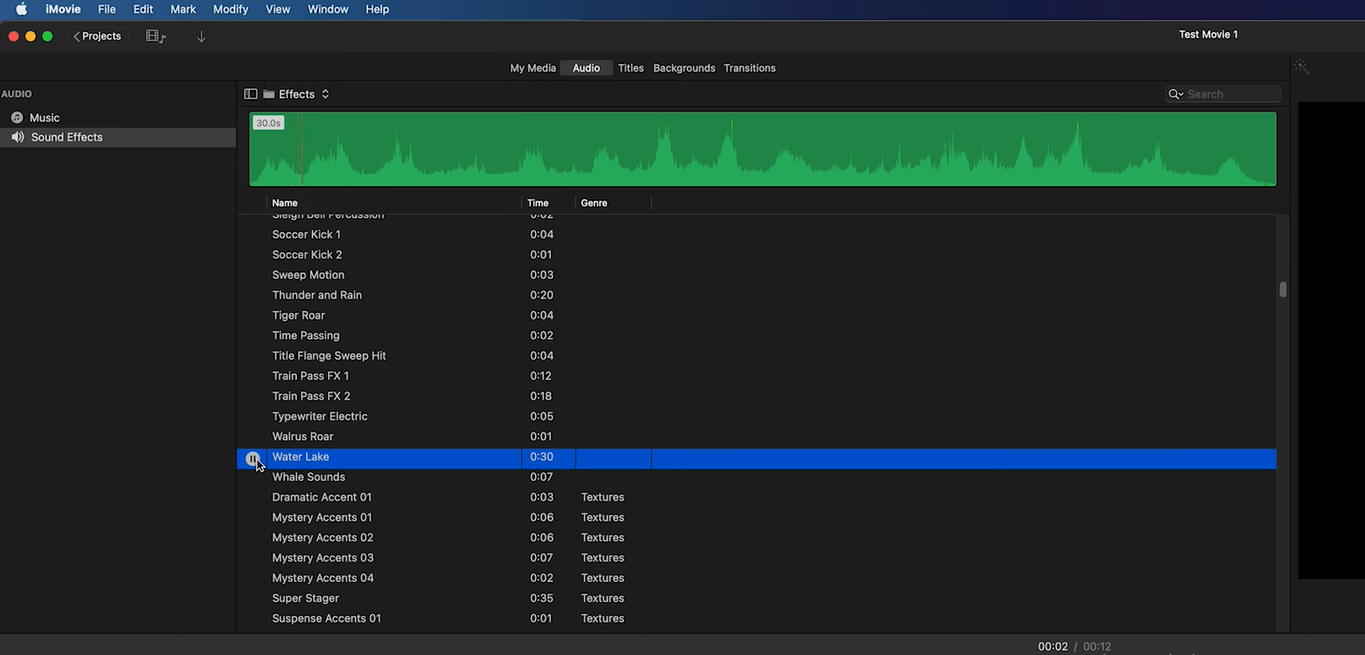
Task: Click the magic wand enhance icon
Action: (1301, 67)
